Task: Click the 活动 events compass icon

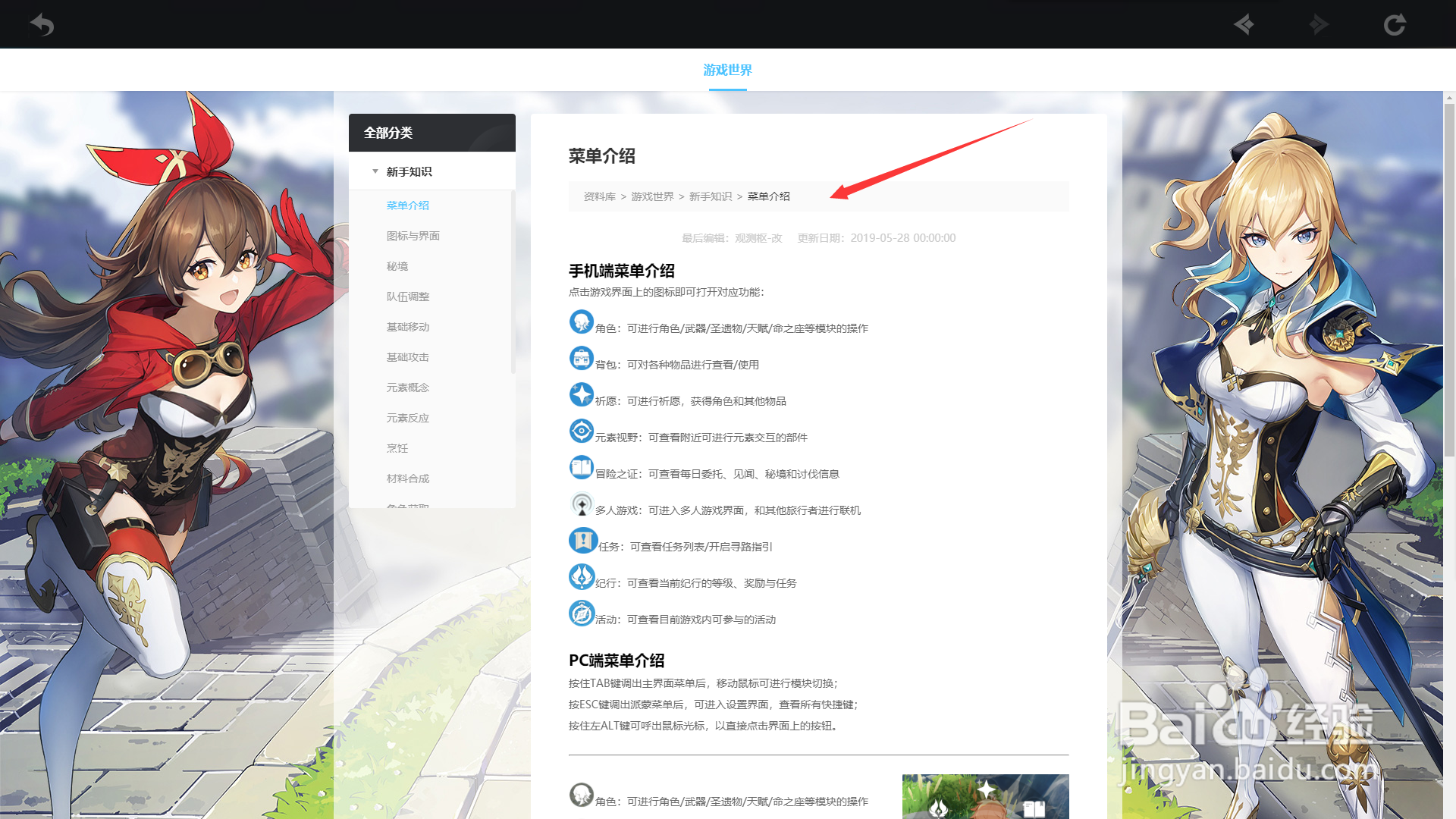Action: click(x=582, y=613)
